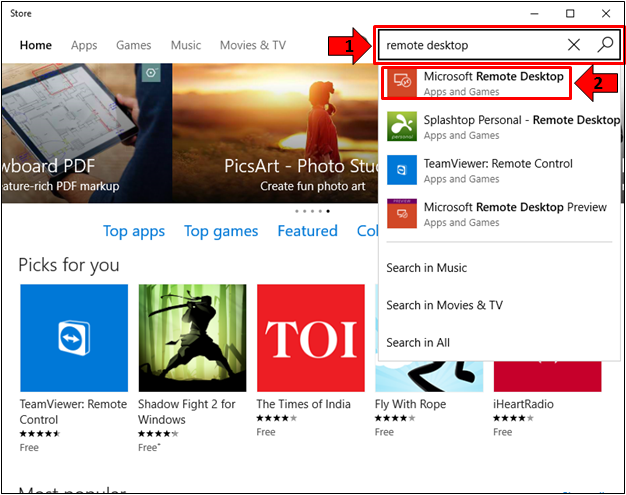Open Shadow Fight 2 game tile

[192, 338]
